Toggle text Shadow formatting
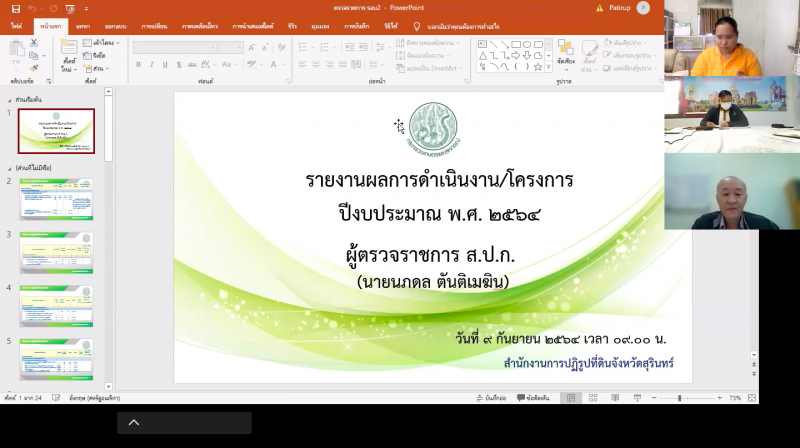 tap(179, 65)
